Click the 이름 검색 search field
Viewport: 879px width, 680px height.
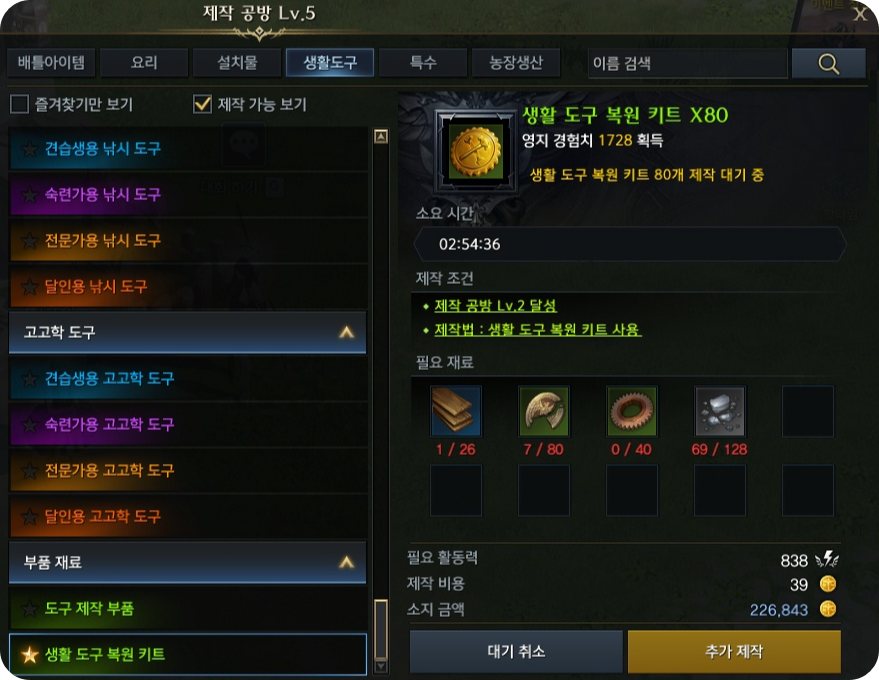688,63
